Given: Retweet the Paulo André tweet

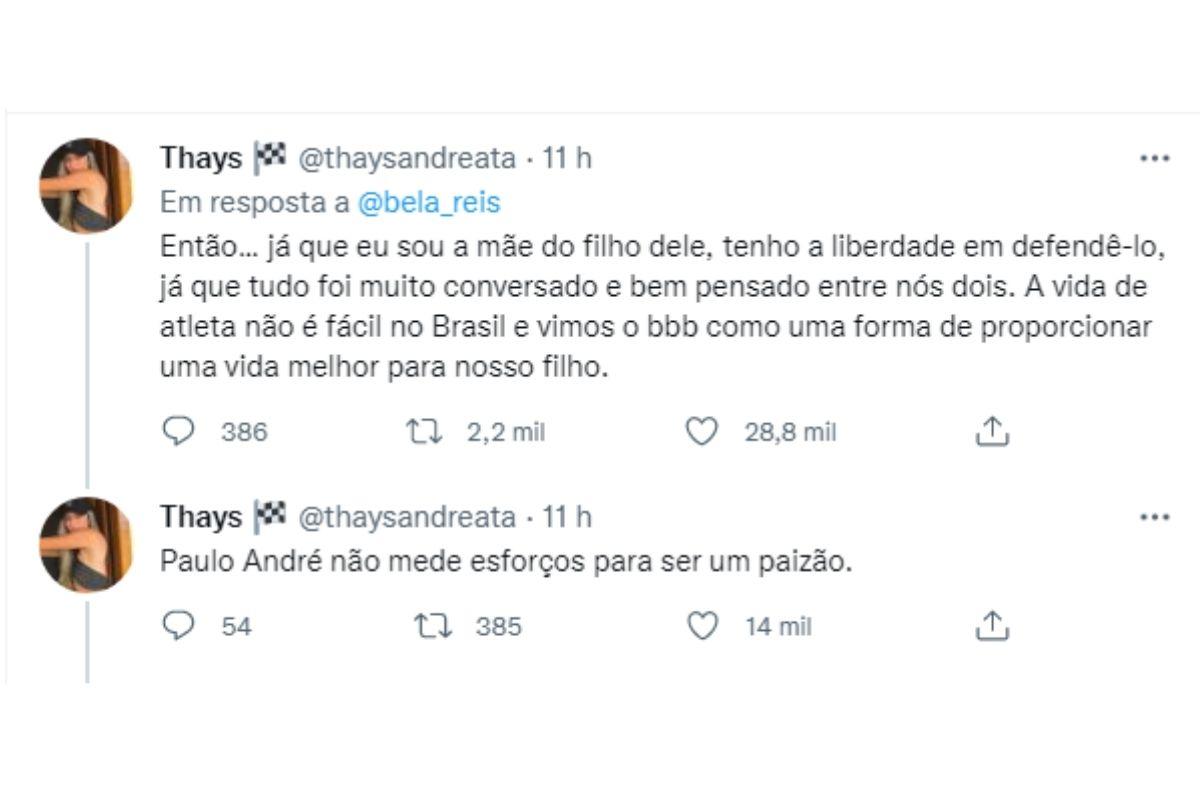Looking at the screenshot, I should [433, 626].
